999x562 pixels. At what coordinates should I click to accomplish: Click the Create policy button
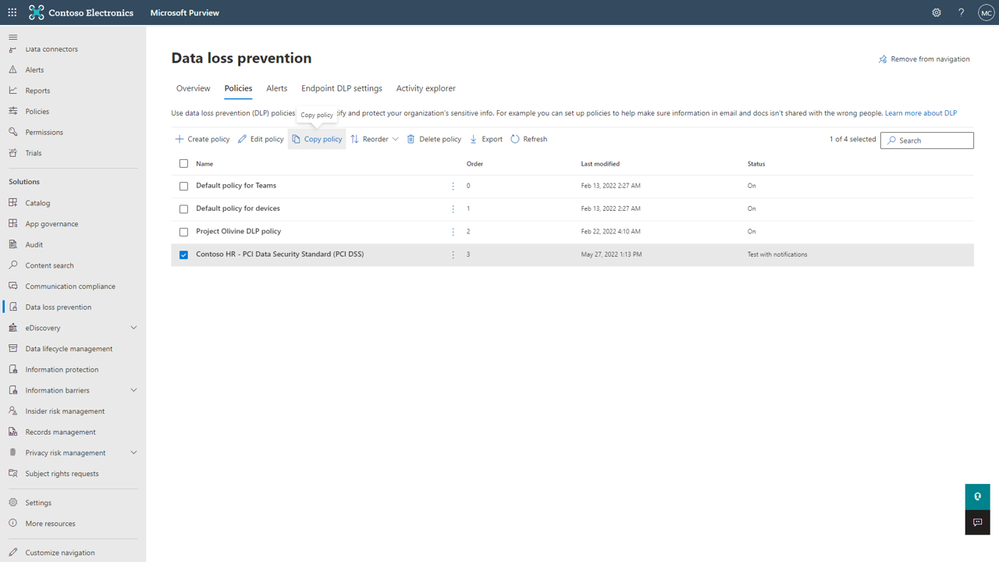pos(202,139)
